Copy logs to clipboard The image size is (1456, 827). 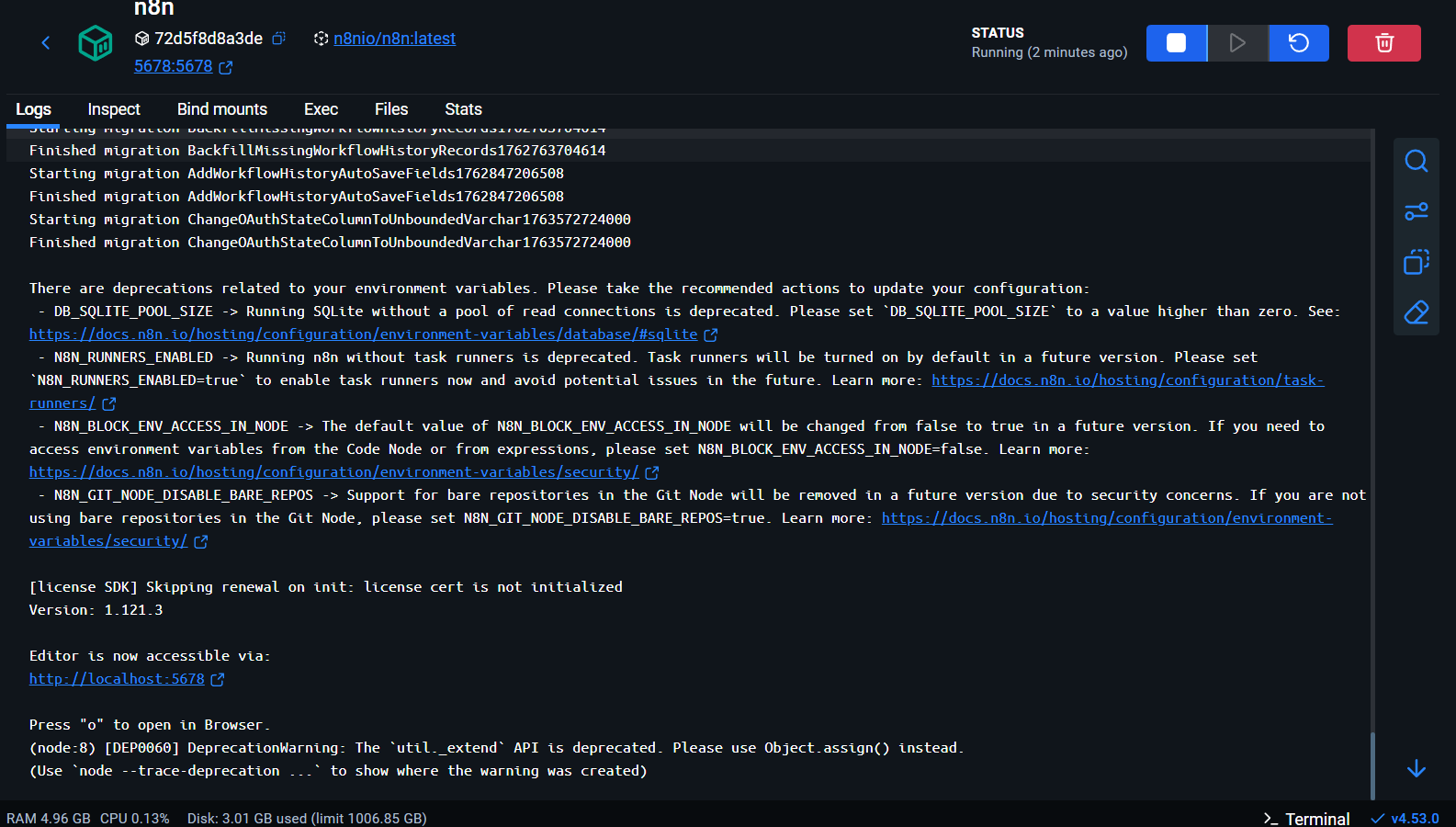[1416, 262]
